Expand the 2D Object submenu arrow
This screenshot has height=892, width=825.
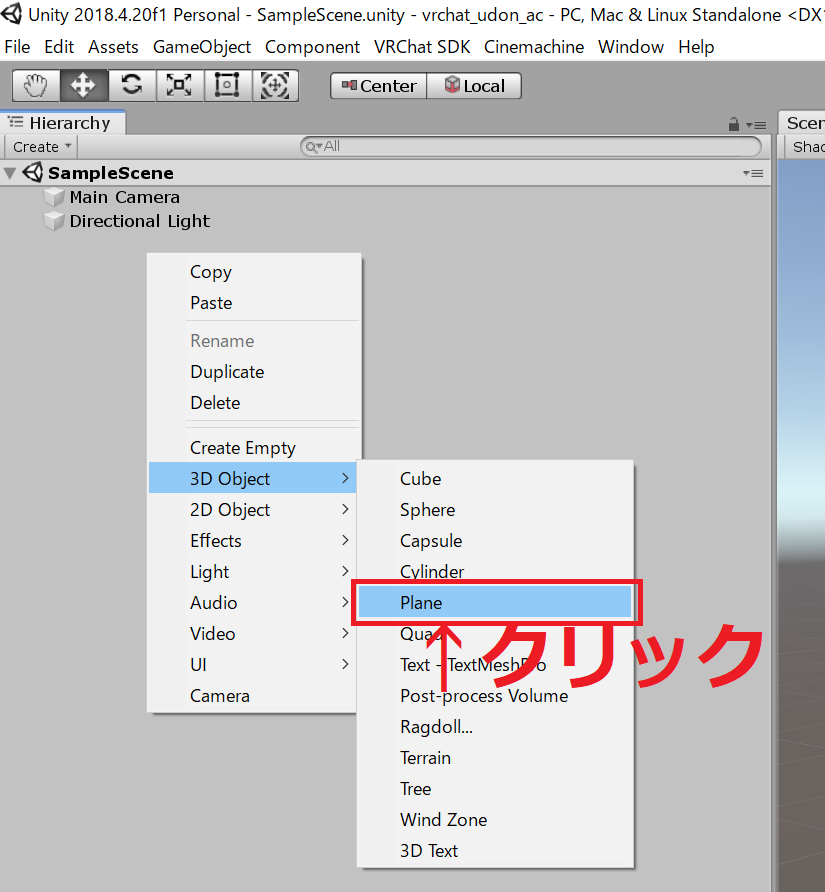coord(345,509)
